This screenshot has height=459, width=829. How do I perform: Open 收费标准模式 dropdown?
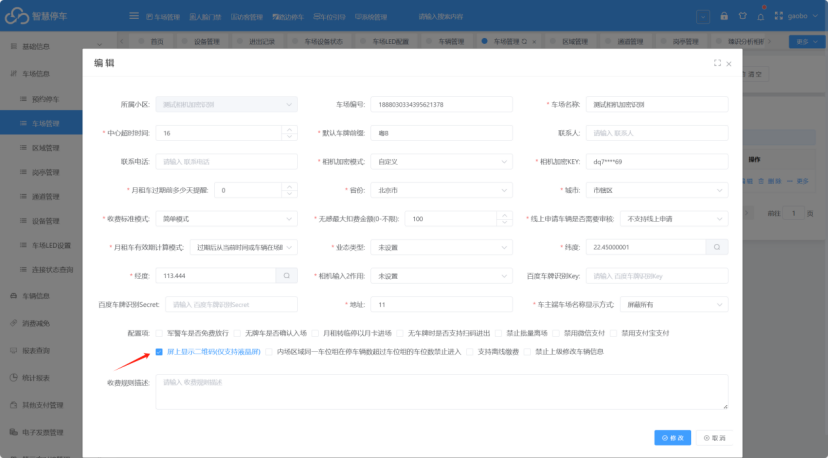pos(226,218)
